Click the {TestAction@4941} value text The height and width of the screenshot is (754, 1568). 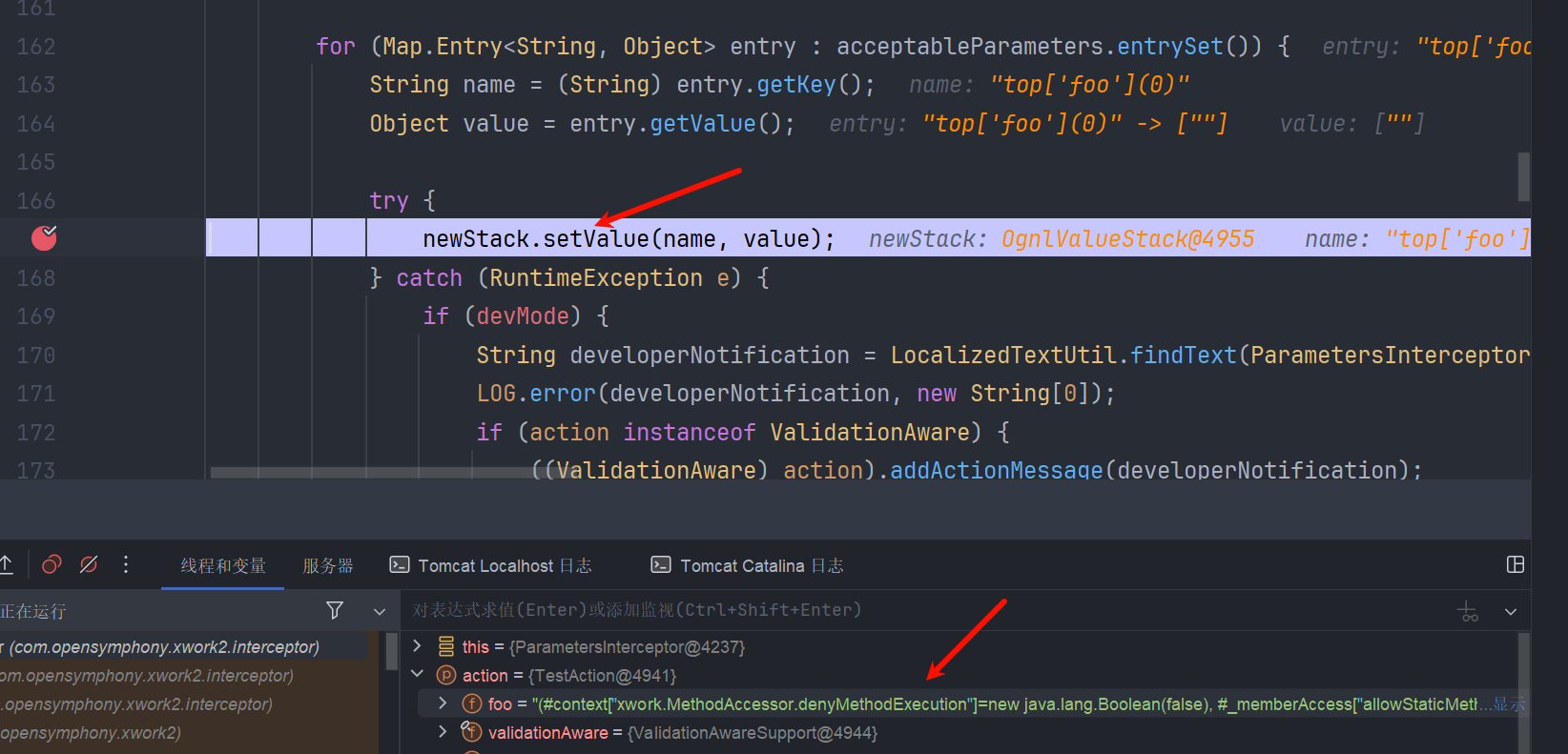click(602, 676)
